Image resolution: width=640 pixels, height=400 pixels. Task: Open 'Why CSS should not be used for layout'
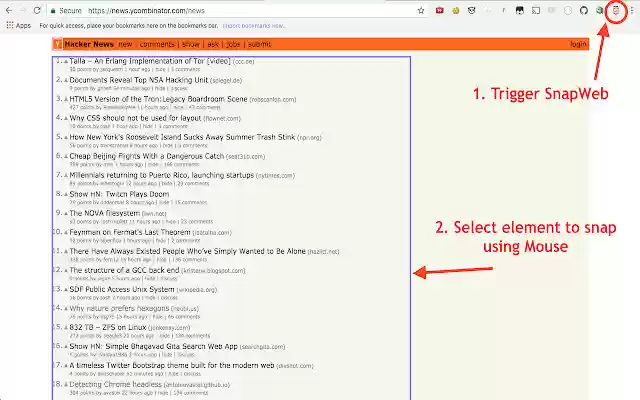coord(135,118)
